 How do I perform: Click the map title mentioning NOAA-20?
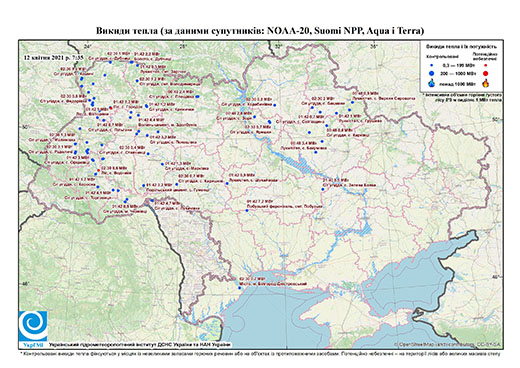[260, 31]
